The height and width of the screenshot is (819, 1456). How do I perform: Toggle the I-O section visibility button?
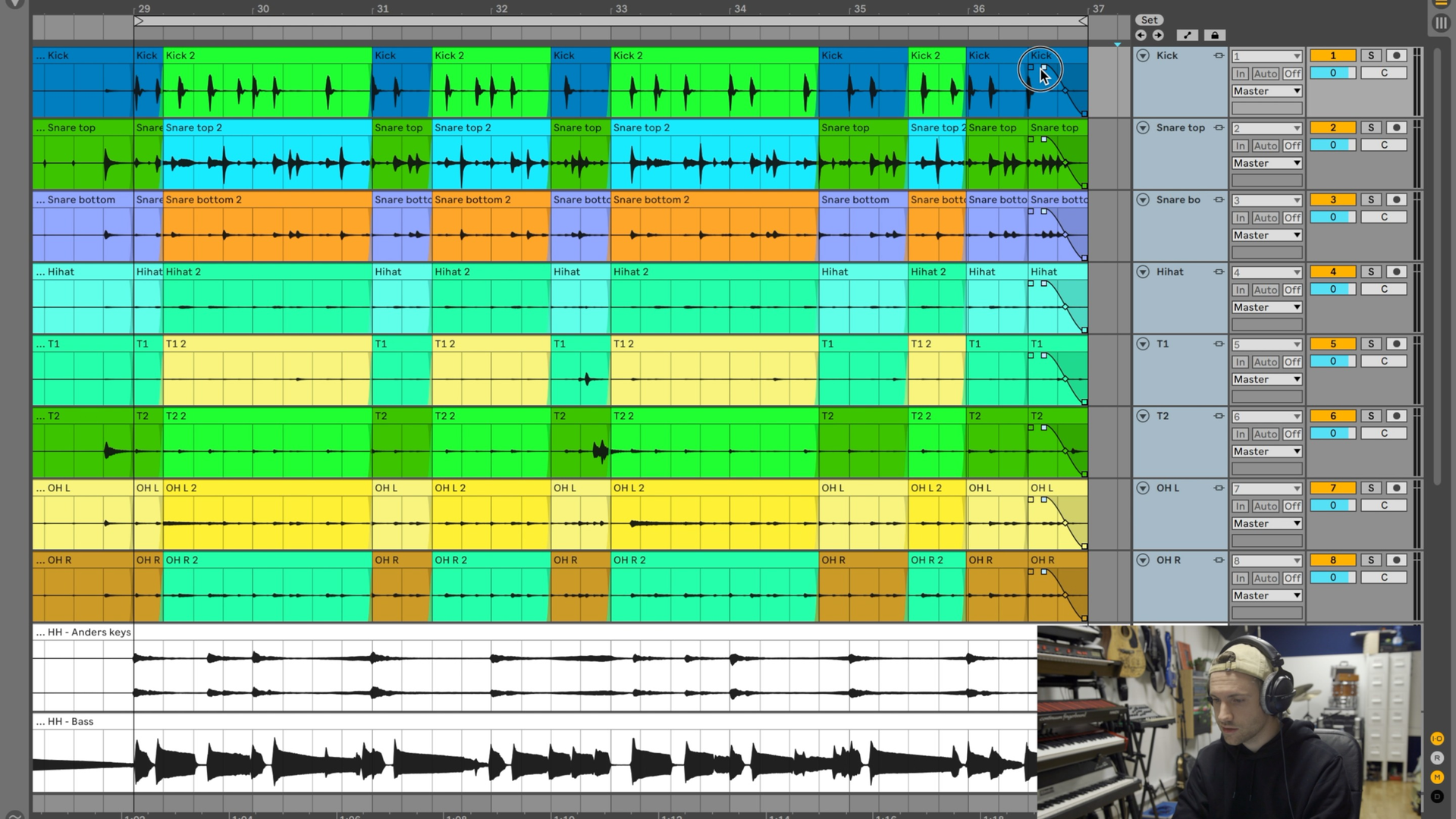[x=1437, y=739]
